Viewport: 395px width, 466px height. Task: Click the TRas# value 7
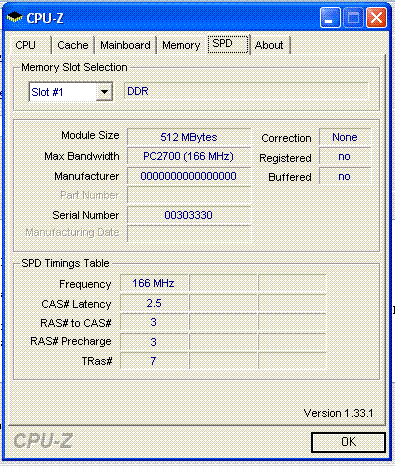(x=154, y=361)
